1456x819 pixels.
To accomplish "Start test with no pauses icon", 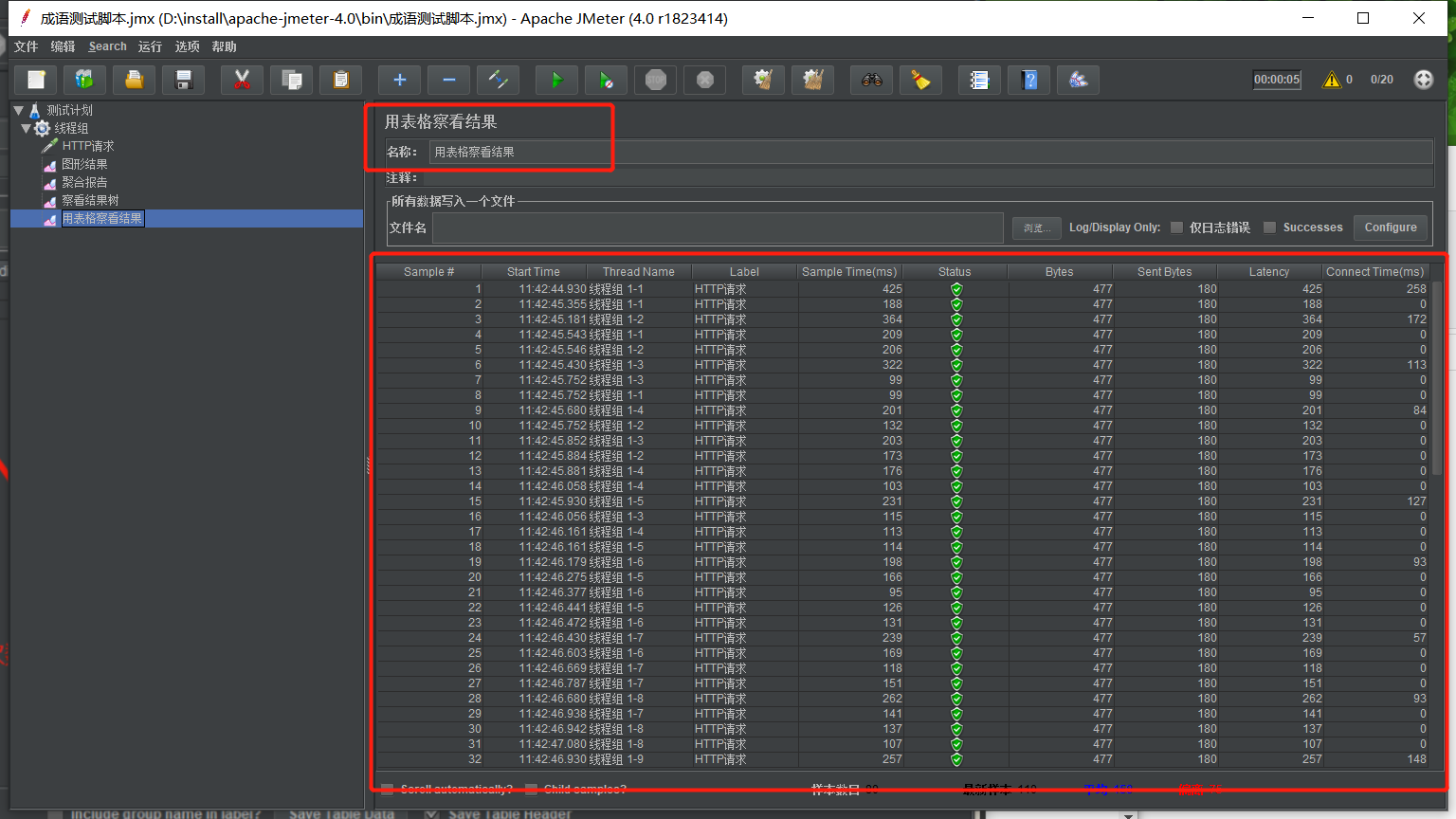I will (x=607, y=81).
